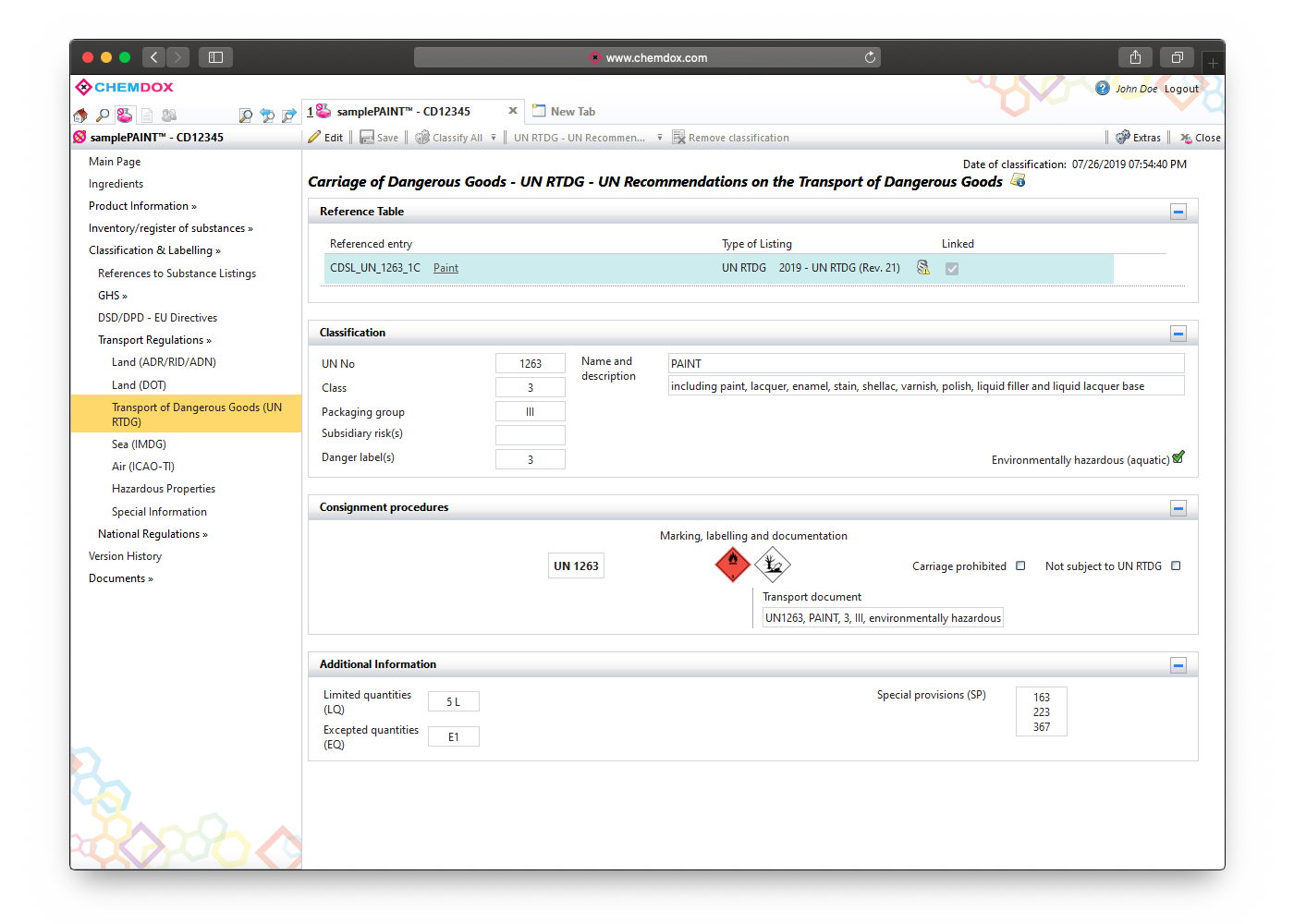Click Remove classification toolbar button
The height and width of the screenshot is (924, 1294).
[x=730, y=138]
